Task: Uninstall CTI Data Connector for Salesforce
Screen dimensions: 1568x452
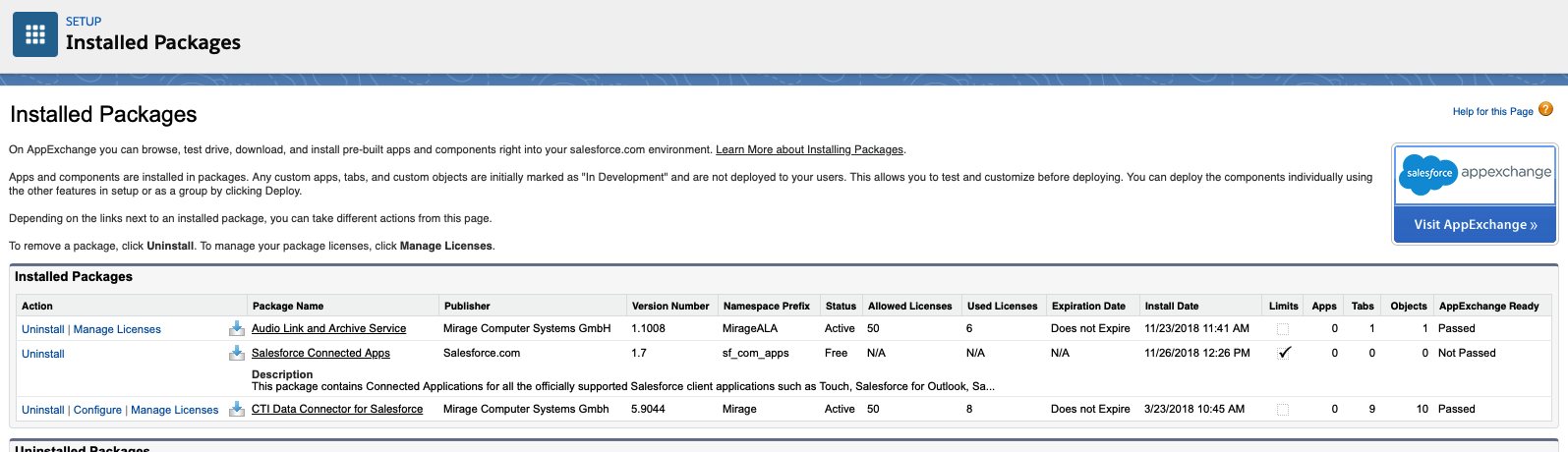Action: click(43, 410)
